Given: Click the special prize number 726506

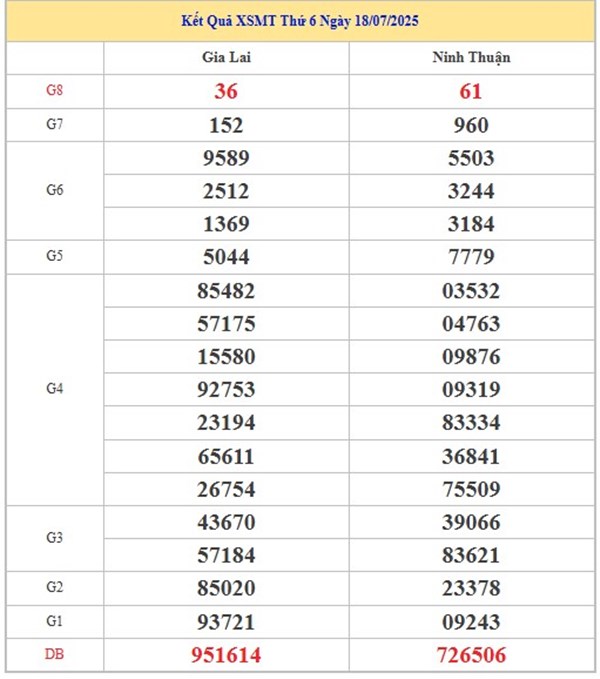Looking at the screenshot, I should (471, 655).
